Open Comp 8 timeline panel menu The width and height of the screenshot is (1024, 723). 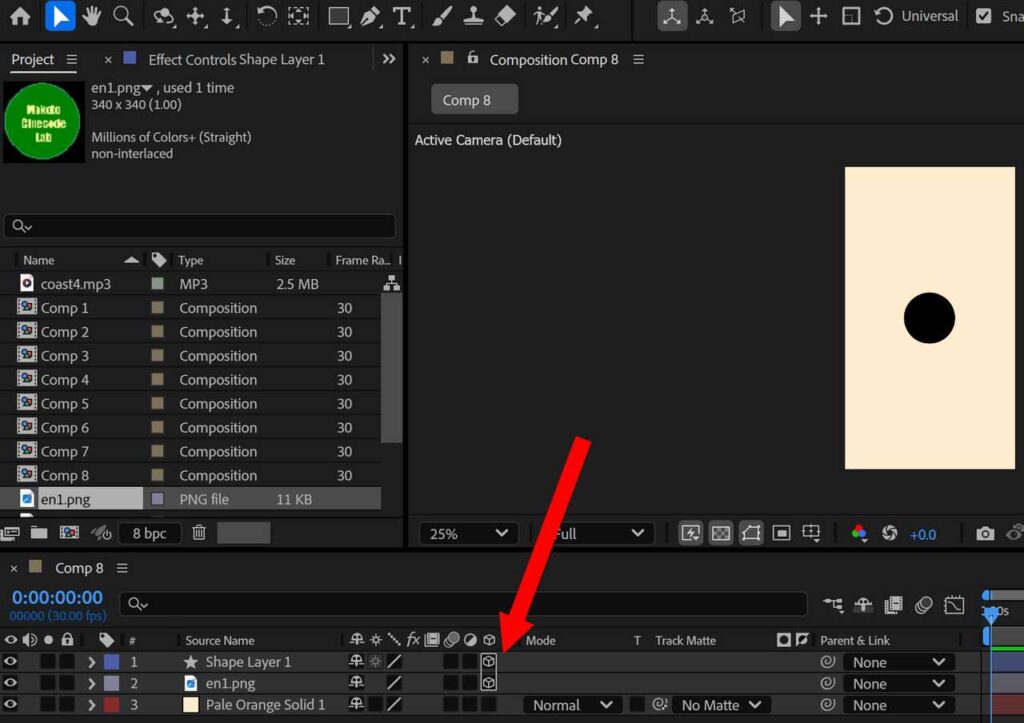pos(122,568)
